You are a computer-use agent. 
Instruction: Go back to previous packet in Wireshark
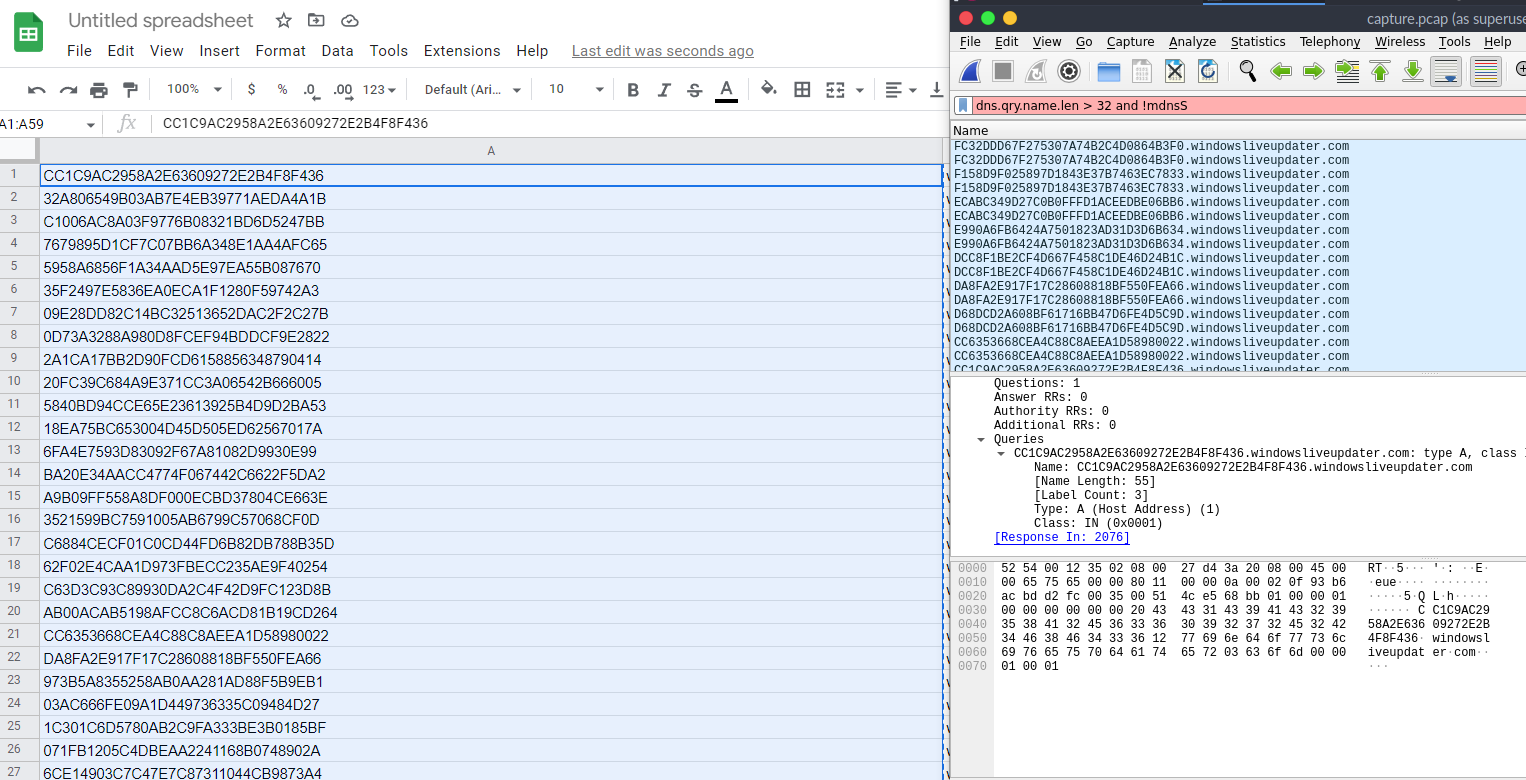1281,71
